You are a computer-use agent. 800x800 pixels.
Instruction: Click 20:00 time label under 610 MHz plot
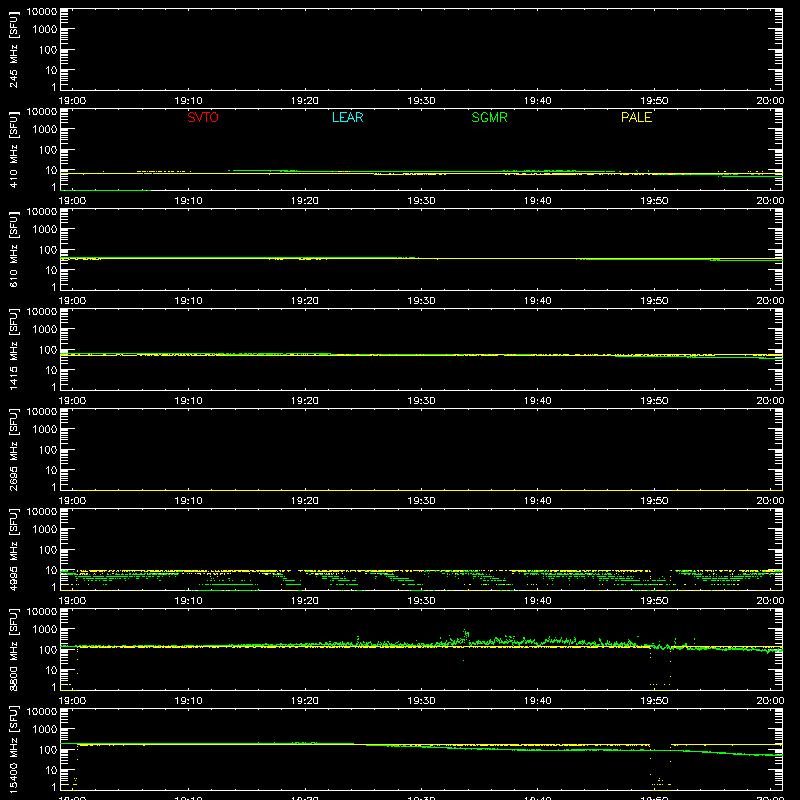tap(770, 301)
